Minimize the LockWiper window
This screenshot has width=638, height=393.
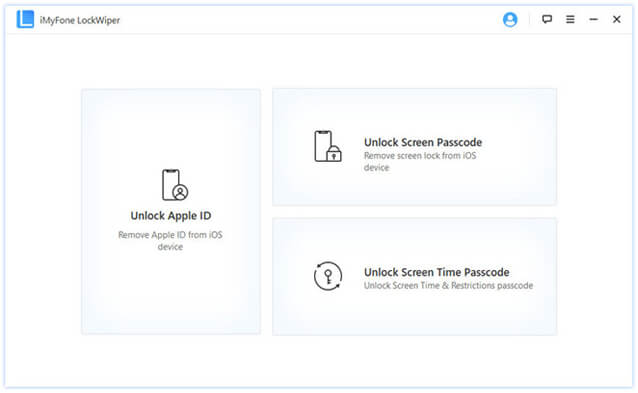pos(594,19)
